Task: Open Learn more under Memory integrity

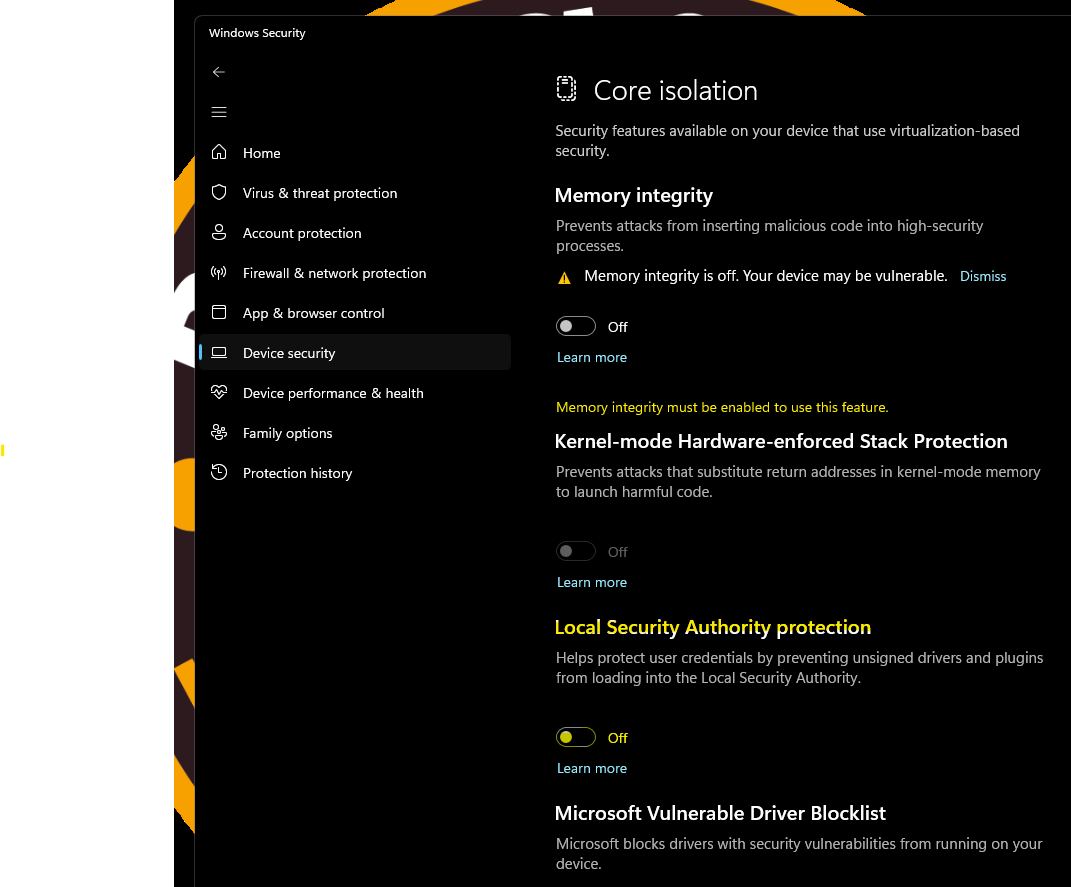Action: click(592, 357)
